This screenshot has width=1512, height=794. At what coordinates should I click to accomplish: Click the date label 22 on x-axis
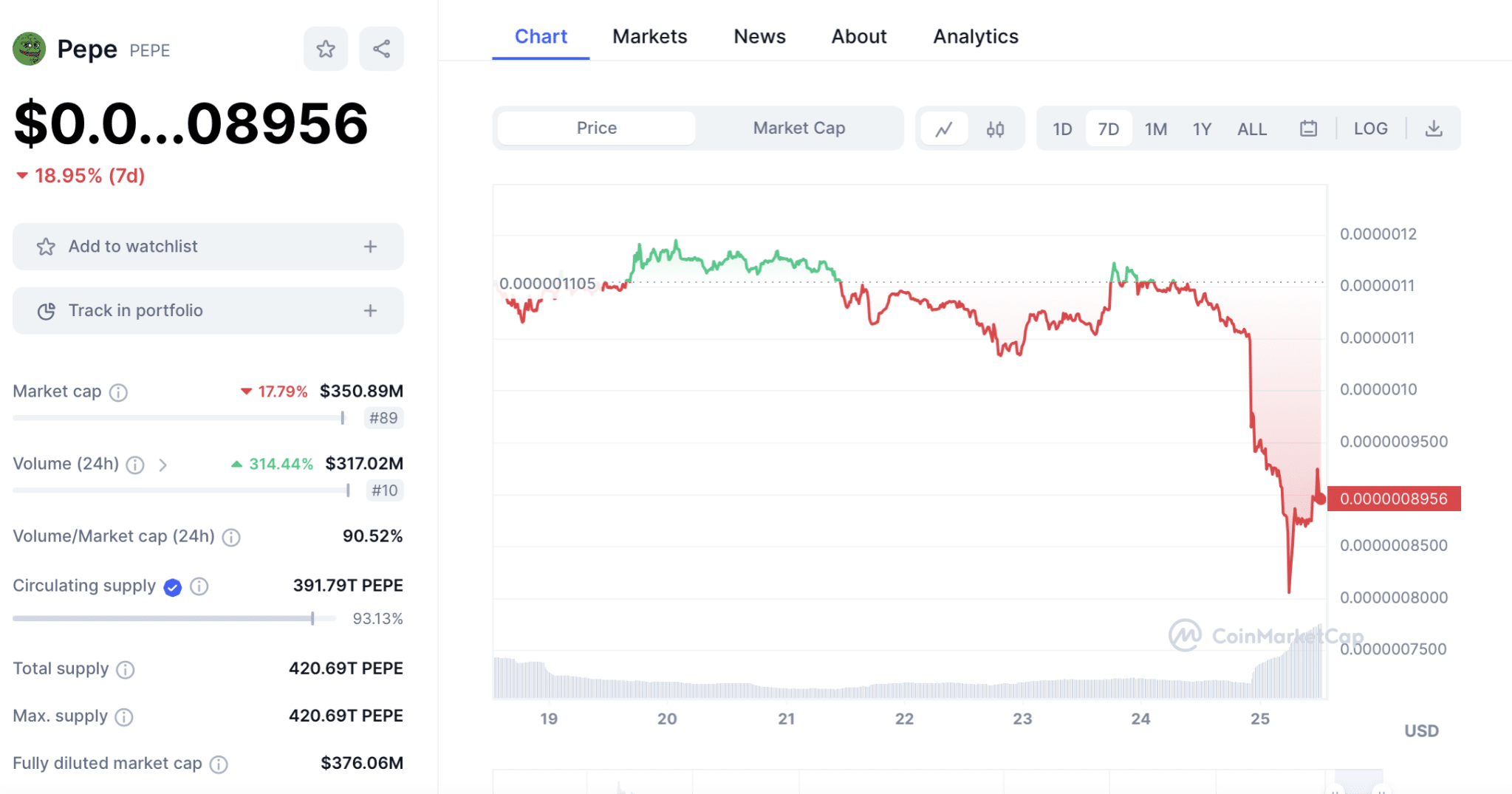pyautogui.click(x=904, y=719)
